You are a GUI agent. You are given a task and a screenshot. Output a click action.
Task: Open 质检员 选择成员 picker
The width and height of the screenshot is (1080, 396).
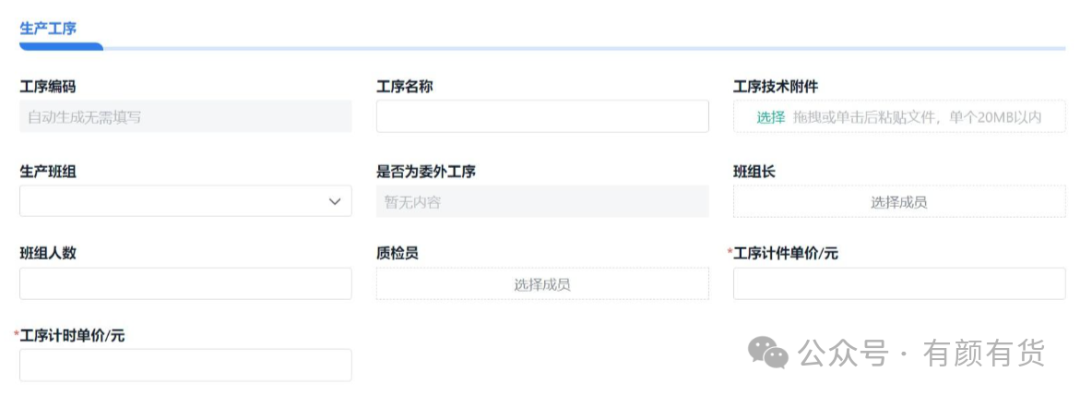tap(542, 284)
